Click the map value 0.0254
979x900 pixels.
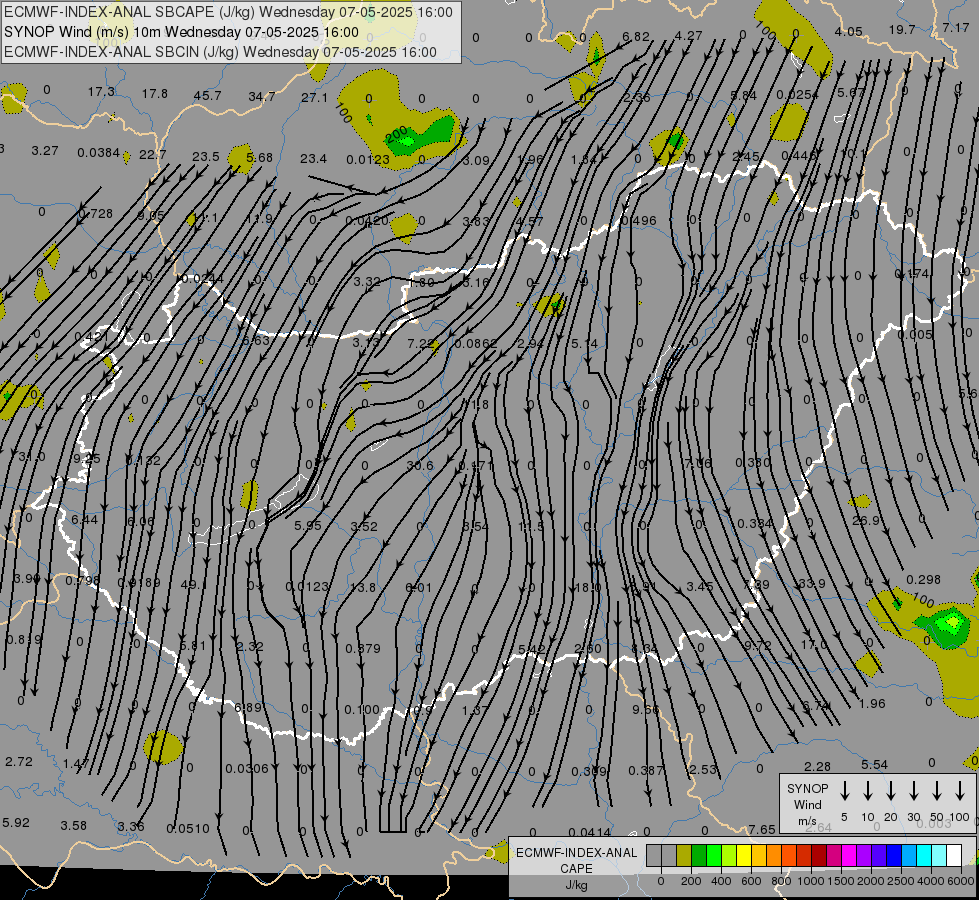point(797,94)
